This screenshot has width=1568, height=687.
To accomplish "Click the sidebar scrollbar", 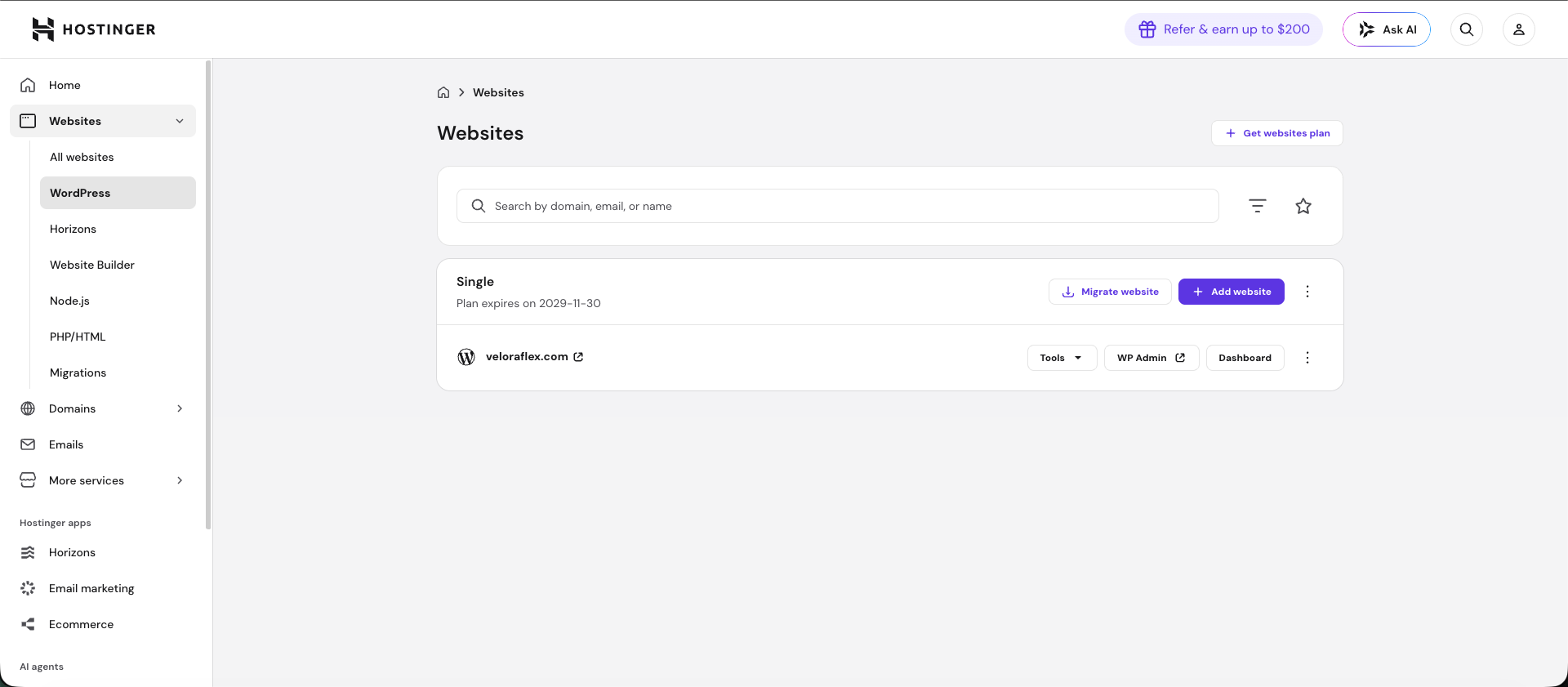I will pyautogui.click(x=208, y=294).
